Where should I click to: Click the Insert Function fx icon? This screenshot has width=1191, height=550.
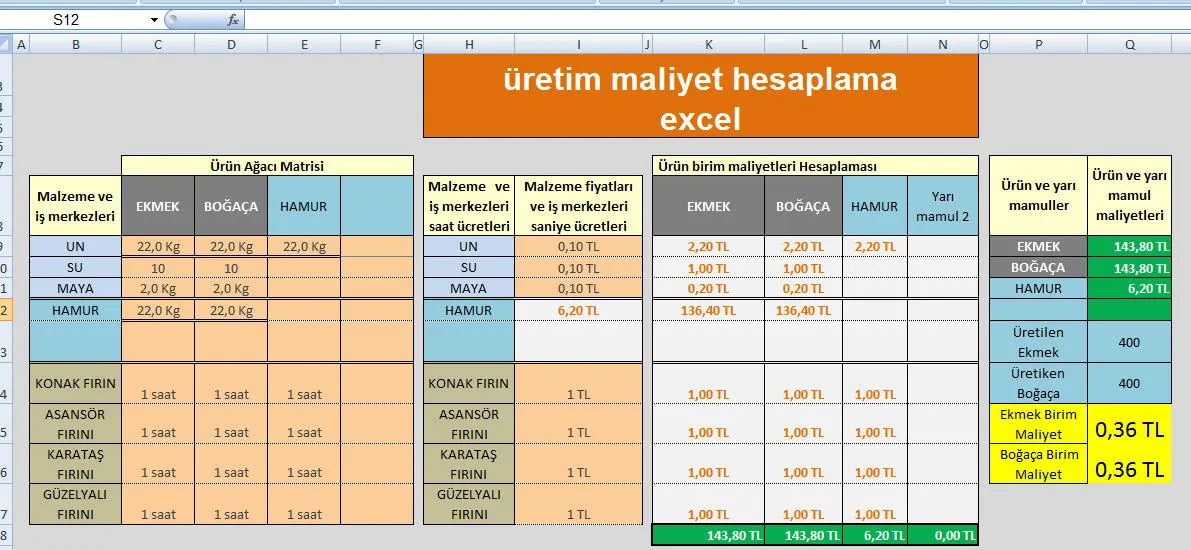tap(232, 19)
